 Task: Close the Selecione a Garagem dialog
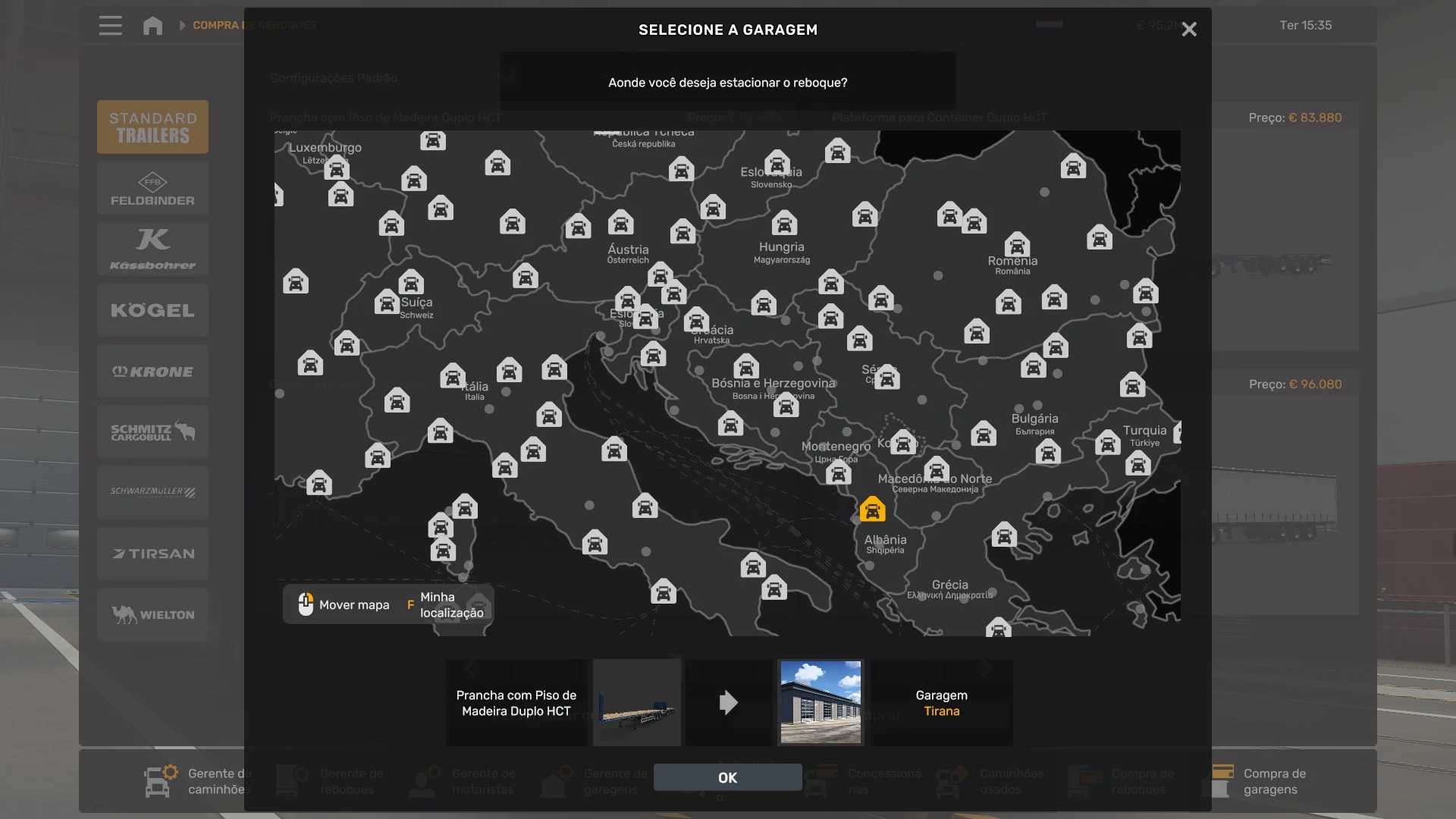click(1188, 30)
